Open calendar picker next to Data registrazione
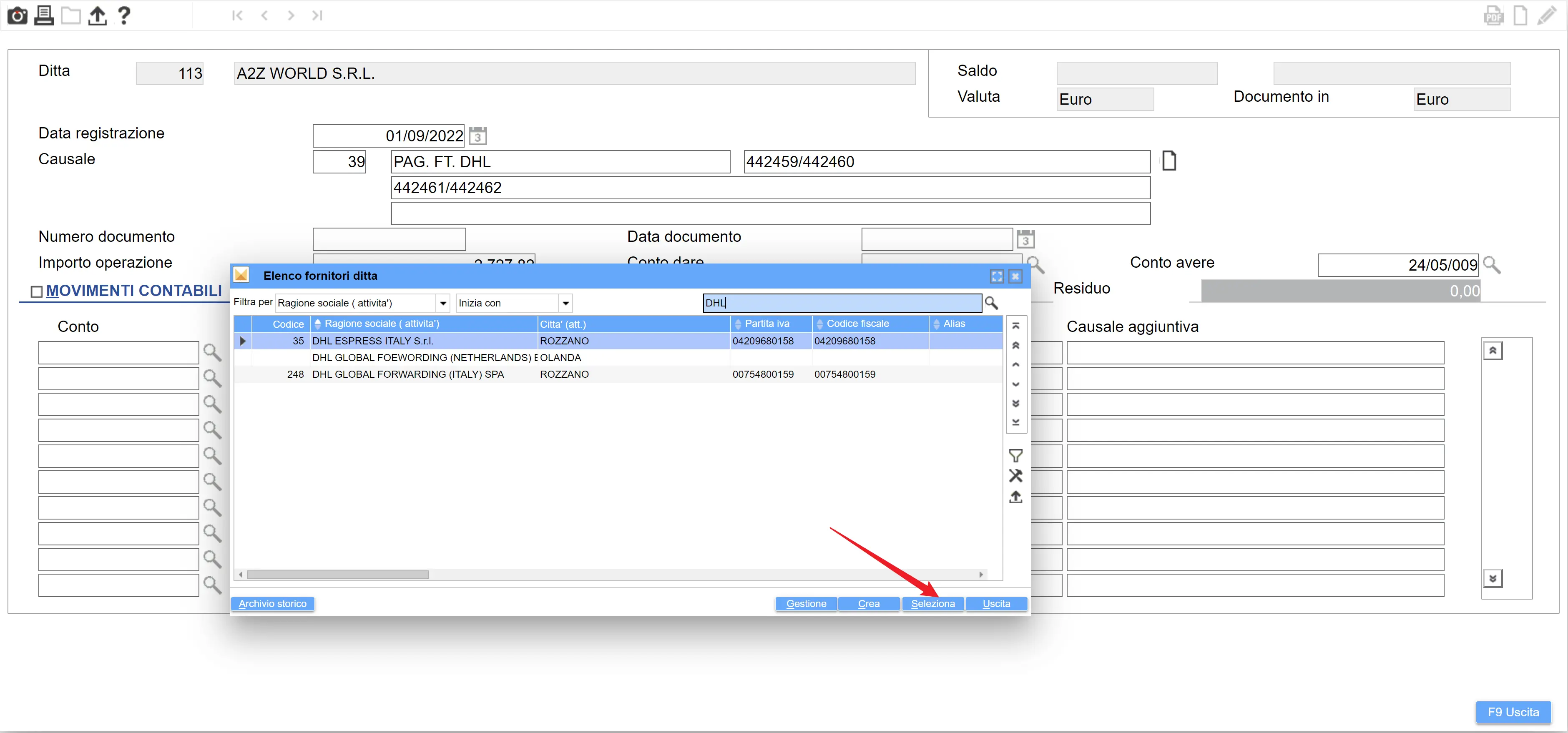Image resolution: width=1568 pixels, height=733 pixels. 478,136
